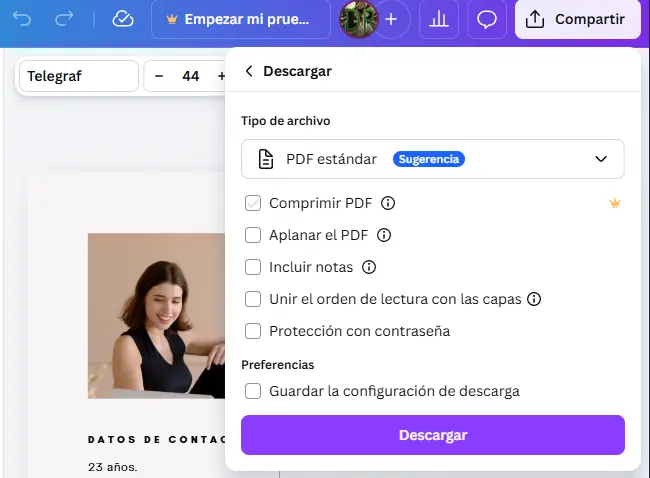Screen dimensions: 650x478
Task: Go back using the Descargar back arrow
Action: [249, 71]
